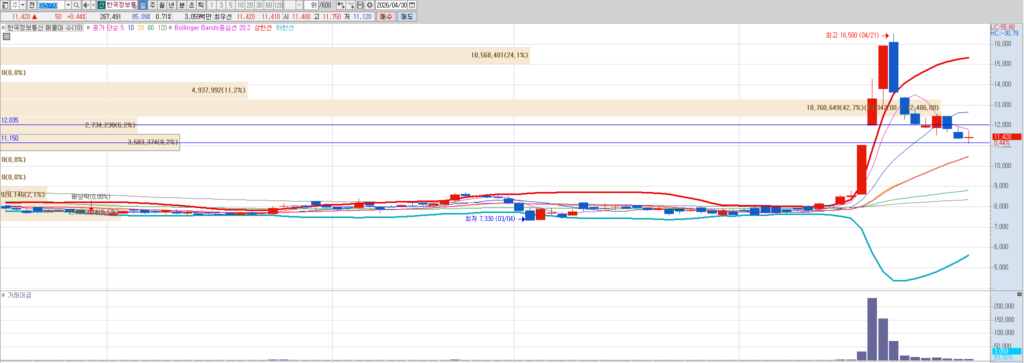The height and width of the screenshot is (363, 1024).
Task: Click the tallest volume bar in 거래대금 panel
Action: click(x=872, y=329)
